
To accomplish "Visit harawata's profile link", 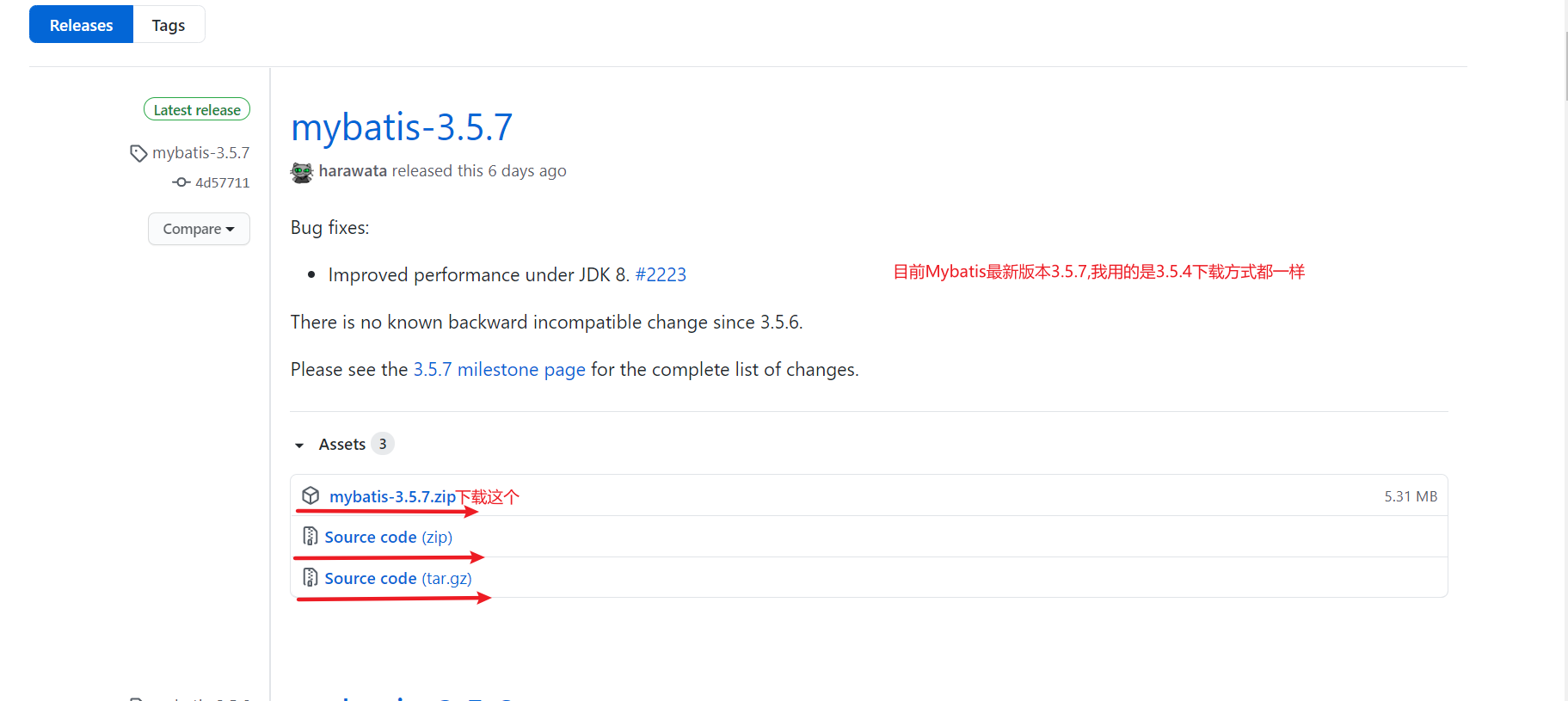I will (353, 170).
